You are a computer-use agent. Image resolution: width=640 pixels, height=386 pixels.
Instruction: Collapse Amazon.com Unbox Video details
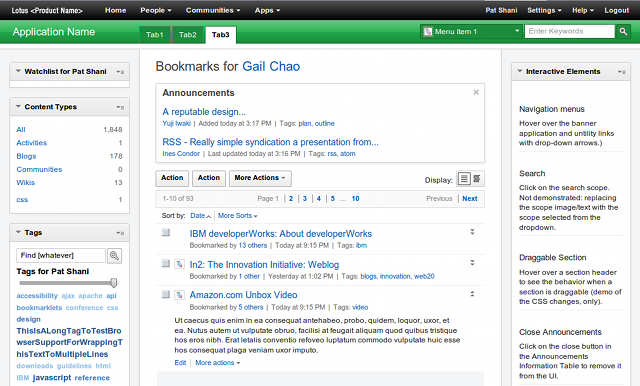(472, 294)
